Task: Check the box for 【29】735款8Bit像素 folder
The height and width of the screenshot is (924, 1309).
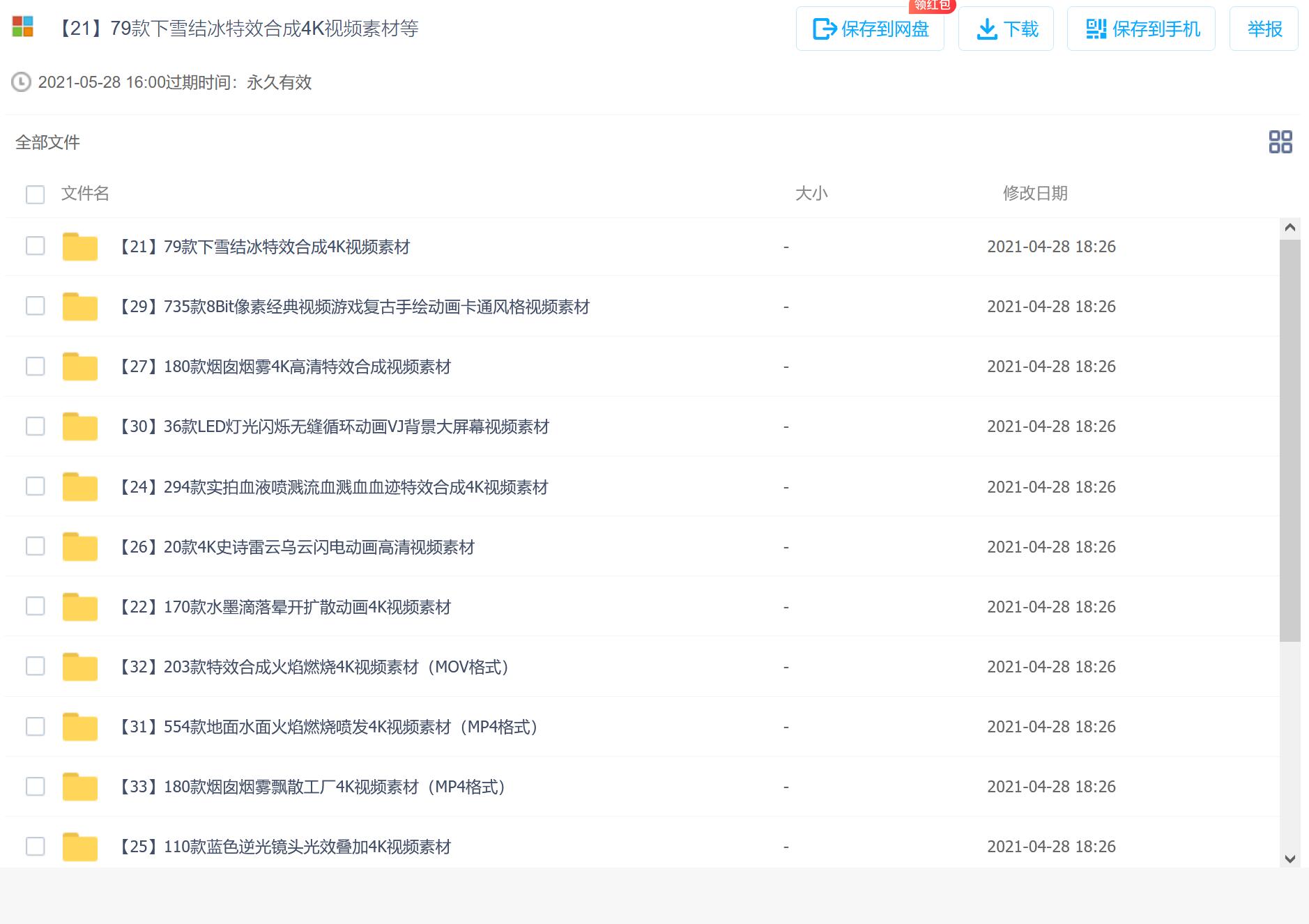Action: tap(35, 306)
